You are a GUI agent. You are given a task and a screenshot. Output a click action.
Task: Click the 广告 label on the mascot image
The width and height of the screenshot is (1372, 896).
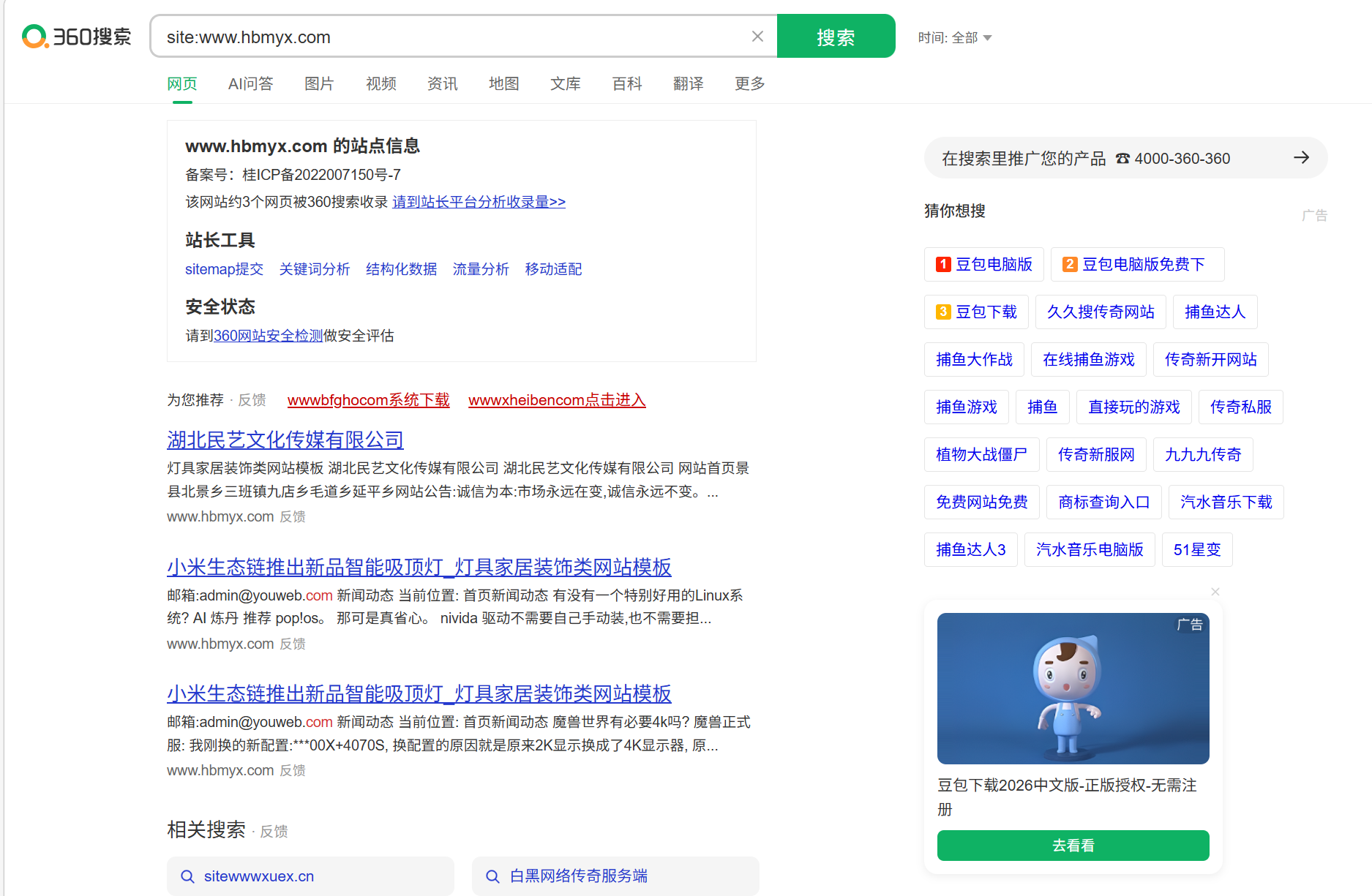[x=1189, y=625]
